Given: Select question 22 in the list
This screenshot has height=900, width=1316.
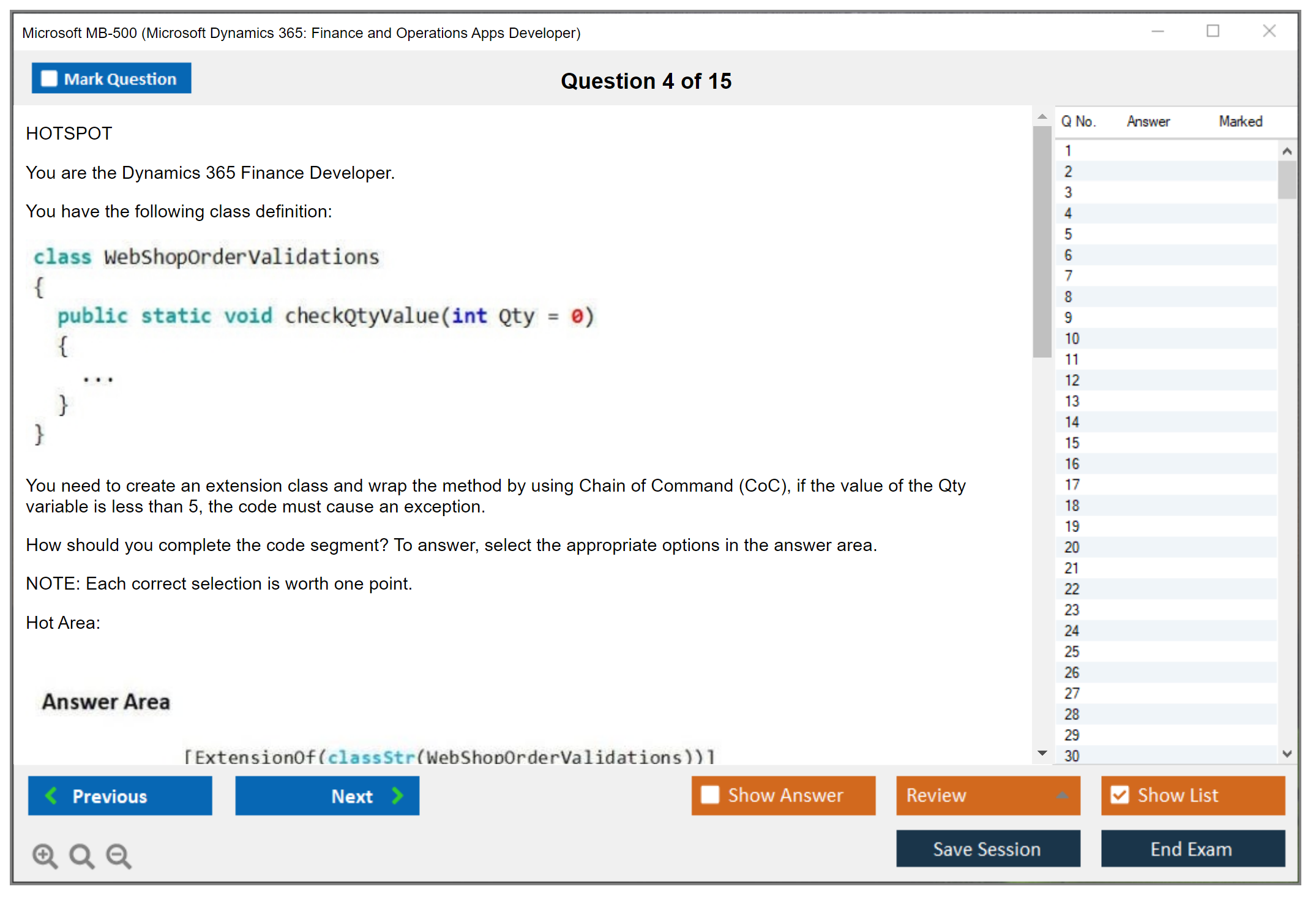Looking at the screenshot, I should pyautogui.click(x=1072, y=589).
